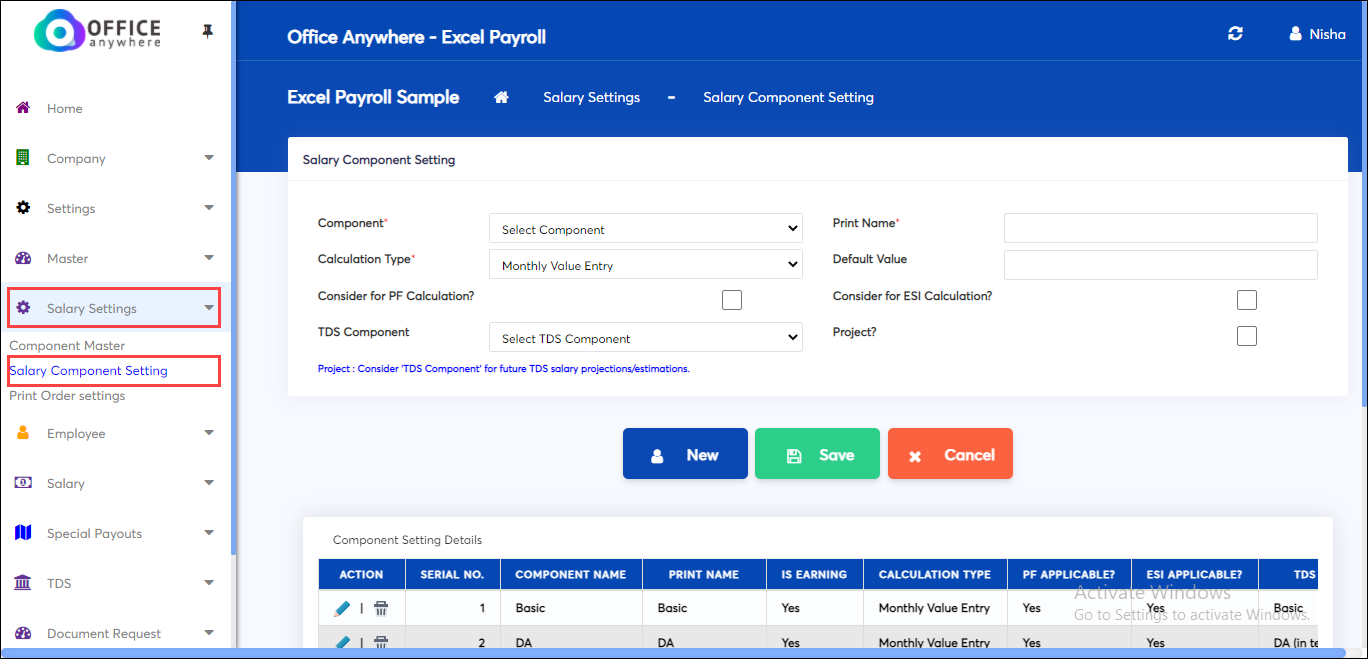Open the Select Component dropdown
The image size is (1368, 659).
pos(646,228)
